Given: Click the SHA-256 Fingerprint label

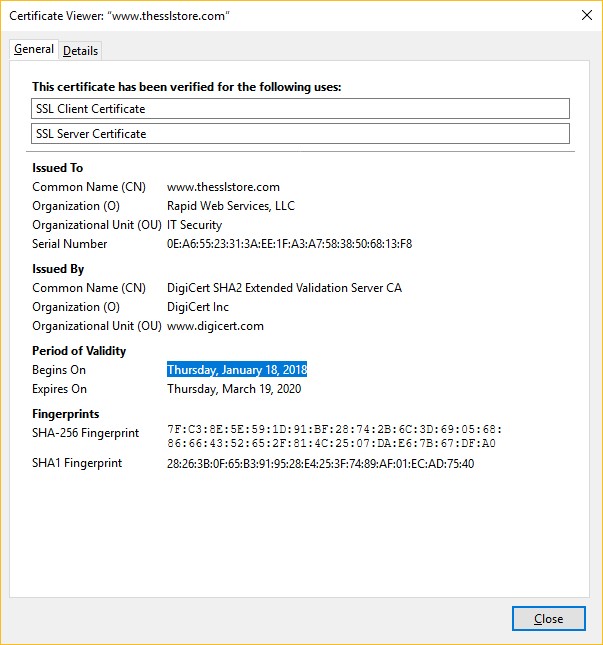Looking at the screenshot, I should [x=86, y=433].
